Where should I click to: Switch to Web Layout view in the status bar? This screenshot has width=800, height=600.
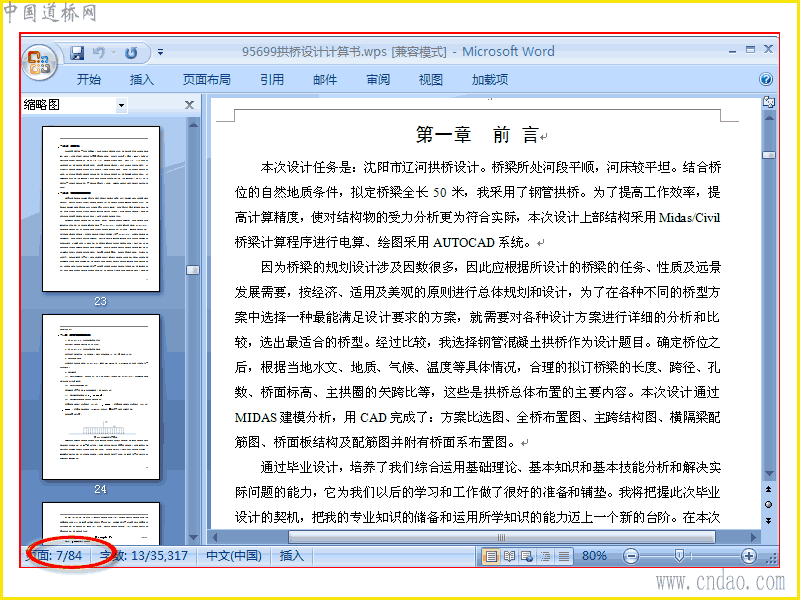point(527,556)
